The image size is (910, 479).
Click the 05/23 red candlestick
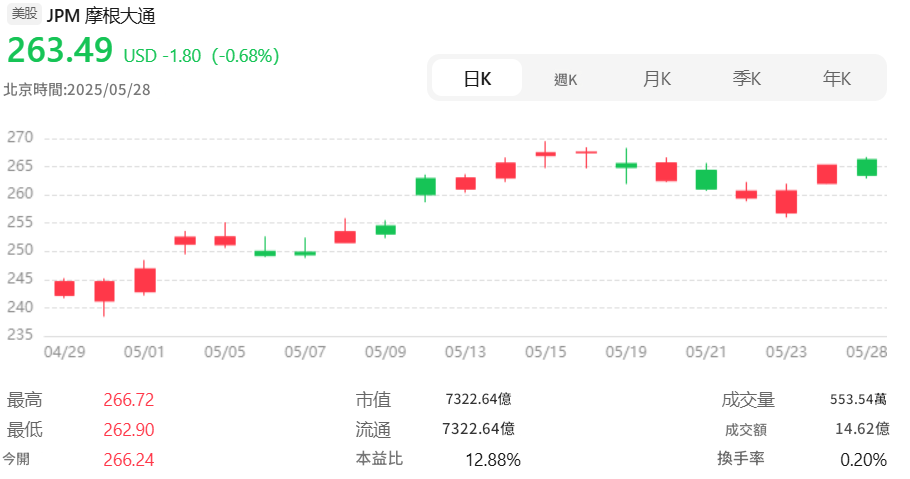coord(786,201)
